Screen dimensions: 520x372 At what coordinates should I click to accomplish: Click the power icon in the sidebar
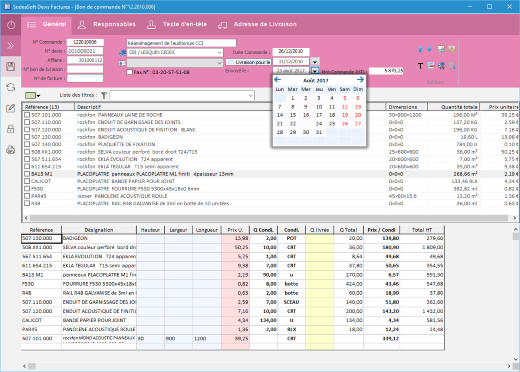coord(11,25)
